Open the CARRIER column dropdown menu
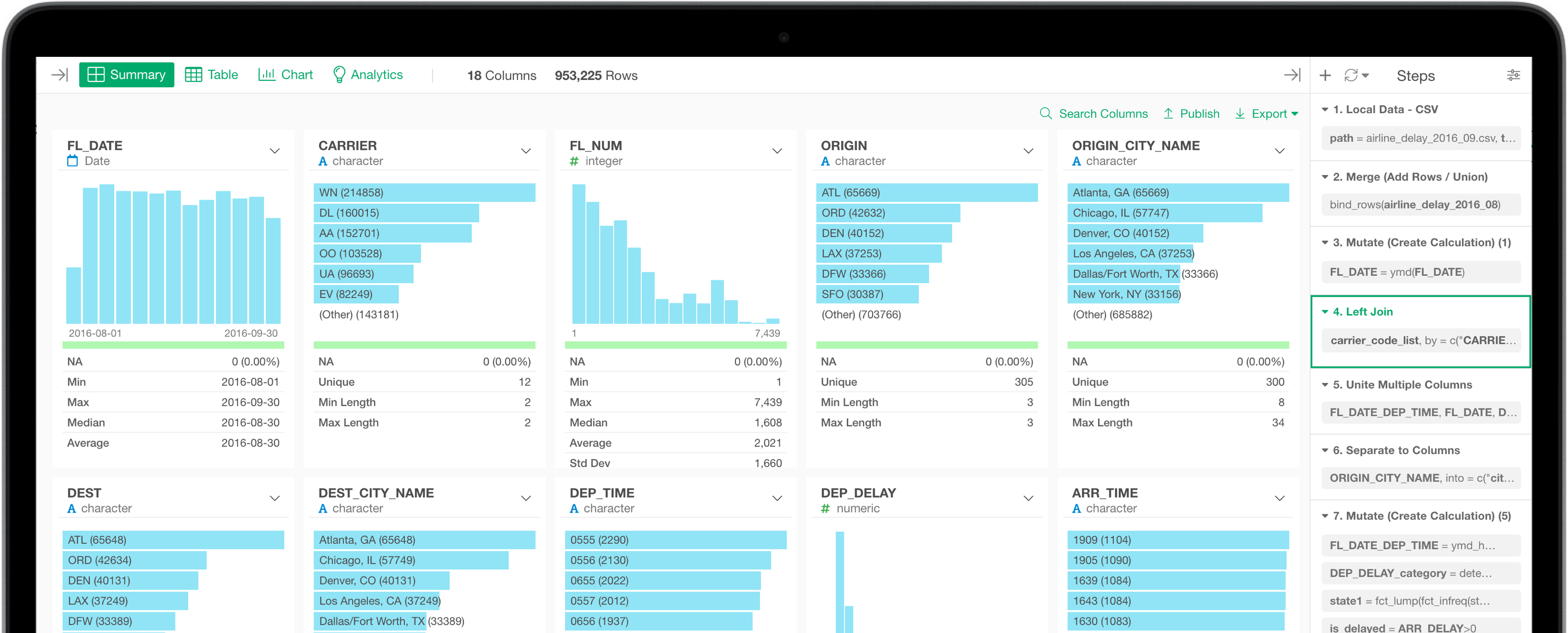The height and width of the screenshot is (633, 1568). click(x=526, y=151)
